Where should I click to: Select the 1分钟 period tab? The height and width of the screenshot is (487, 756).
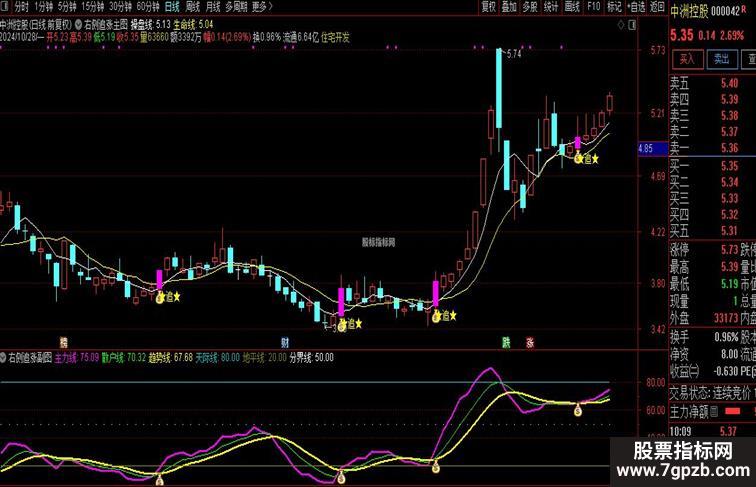pyautogui.click(x=43, y=7)
